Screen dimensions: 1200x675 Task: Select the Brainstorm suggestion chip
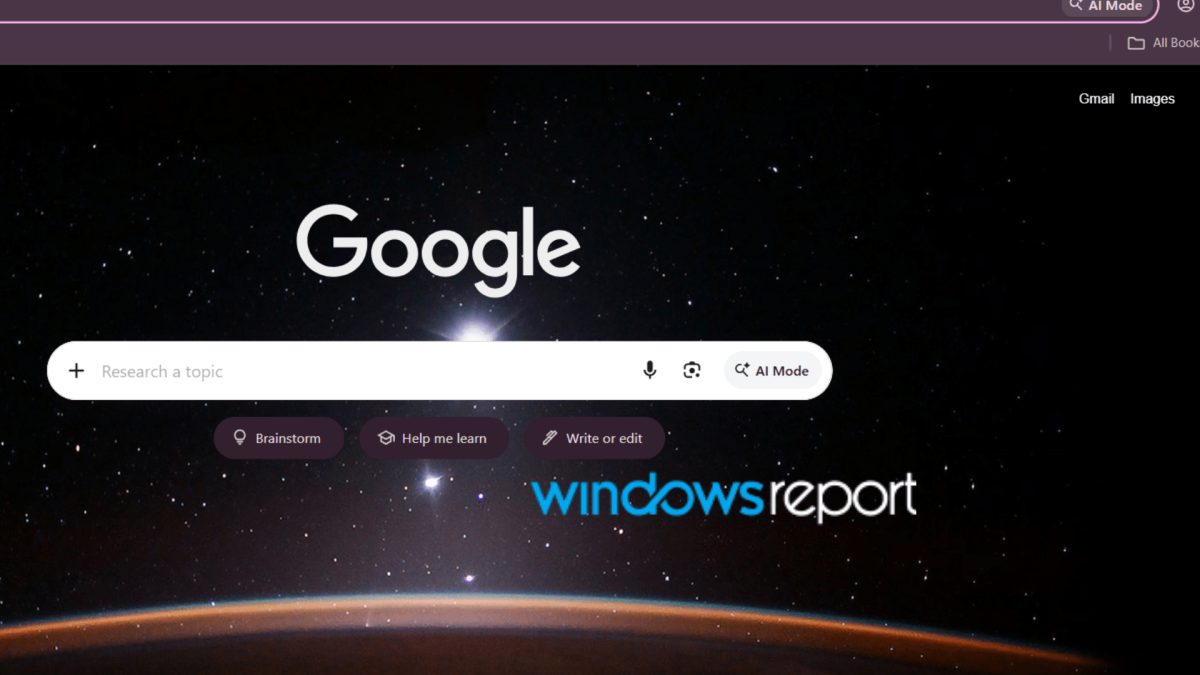click(x=279, y=438)
